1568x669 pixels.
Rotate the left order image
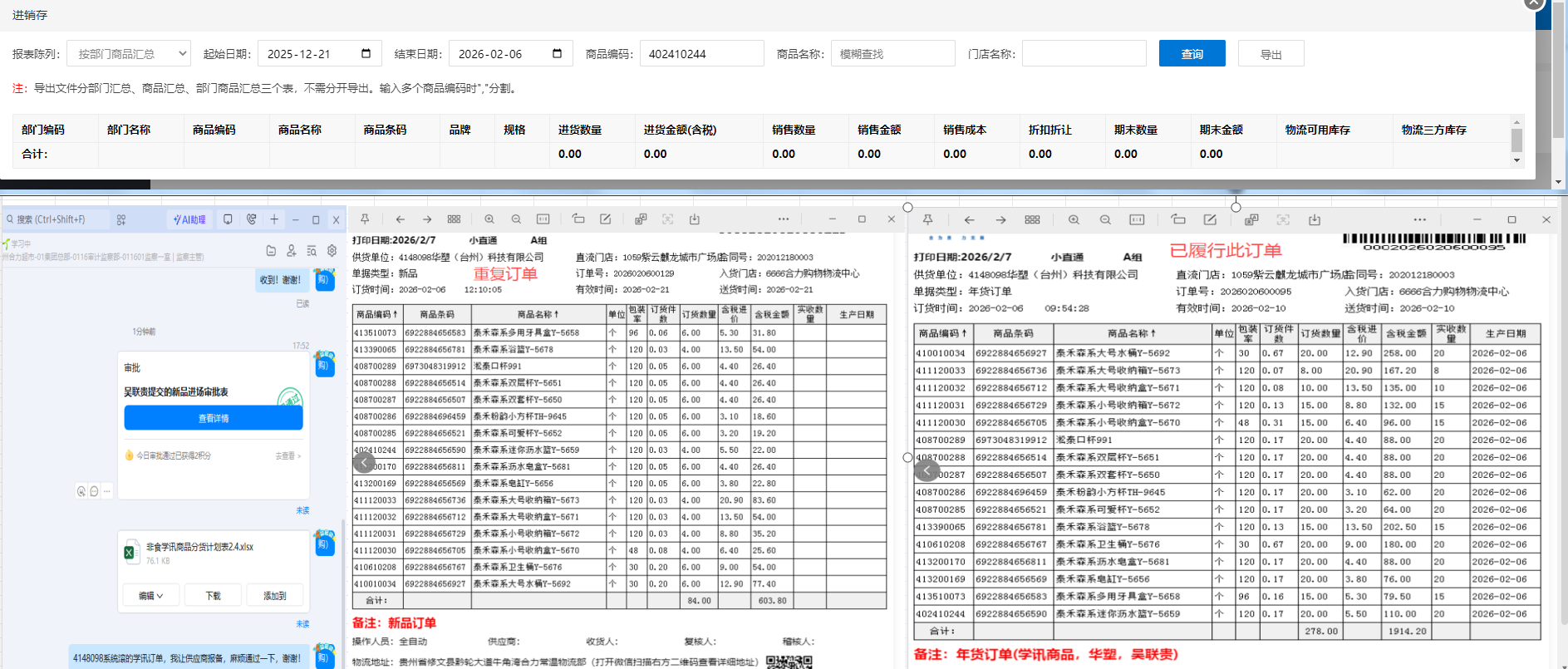point(578,219)
